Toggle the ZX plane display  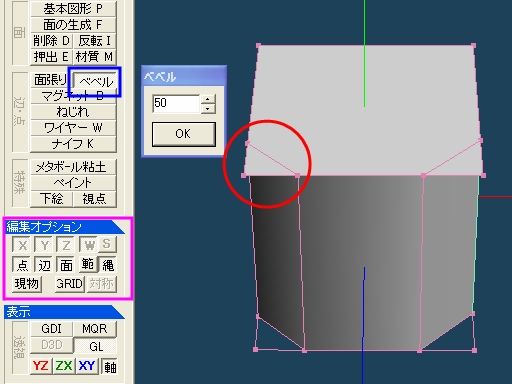tap(64, 366)
